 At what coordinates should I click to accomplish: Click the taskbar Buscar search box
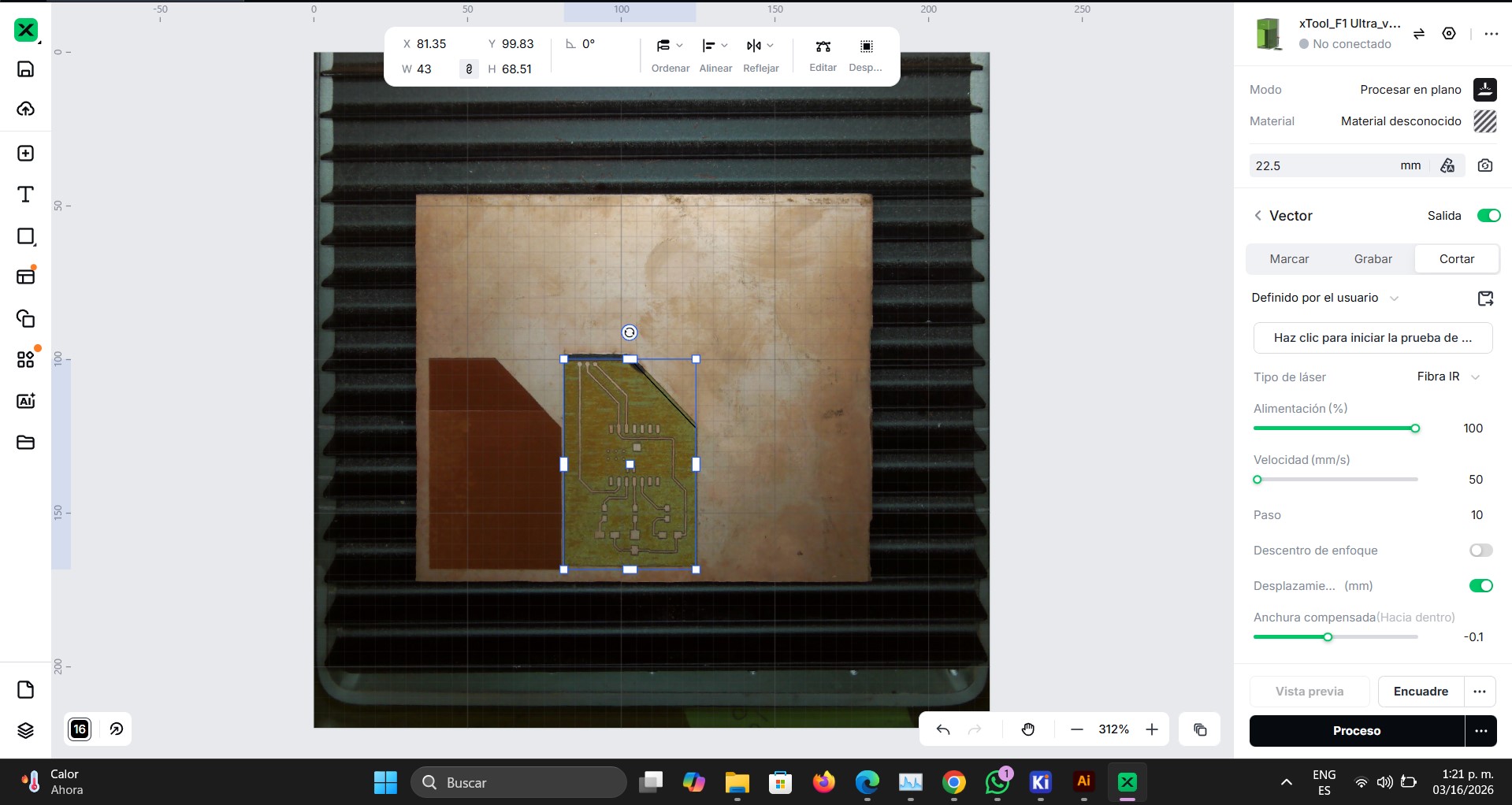[518, 782]
